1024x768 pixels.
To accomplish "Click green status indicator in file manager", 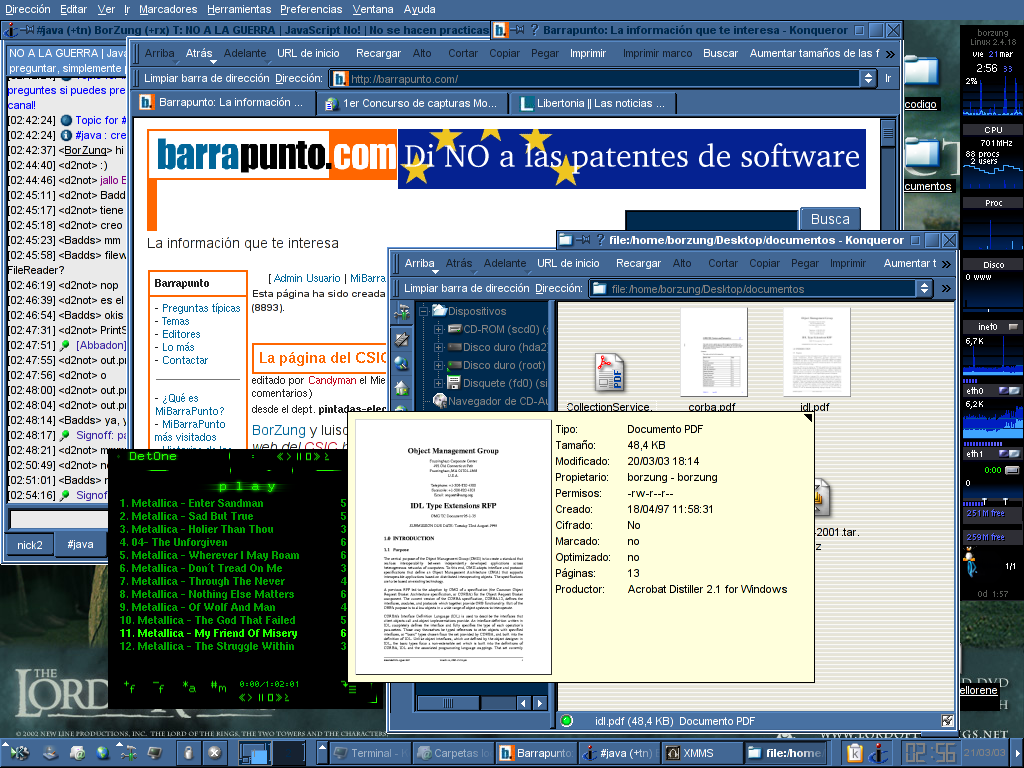I will (566, 720).
